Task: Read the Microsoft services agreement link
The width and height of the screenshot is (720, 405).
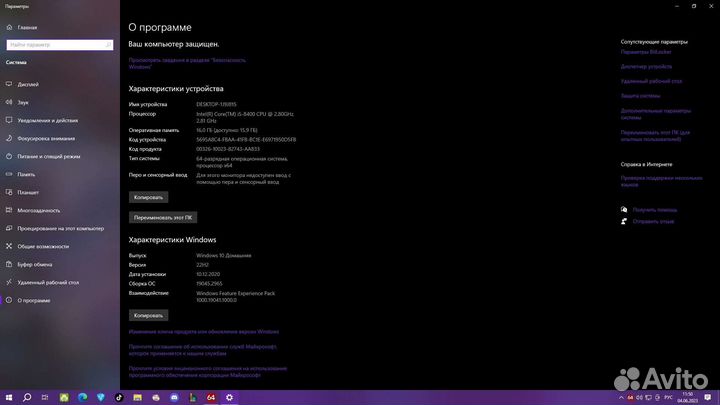Action: [202, 350]
